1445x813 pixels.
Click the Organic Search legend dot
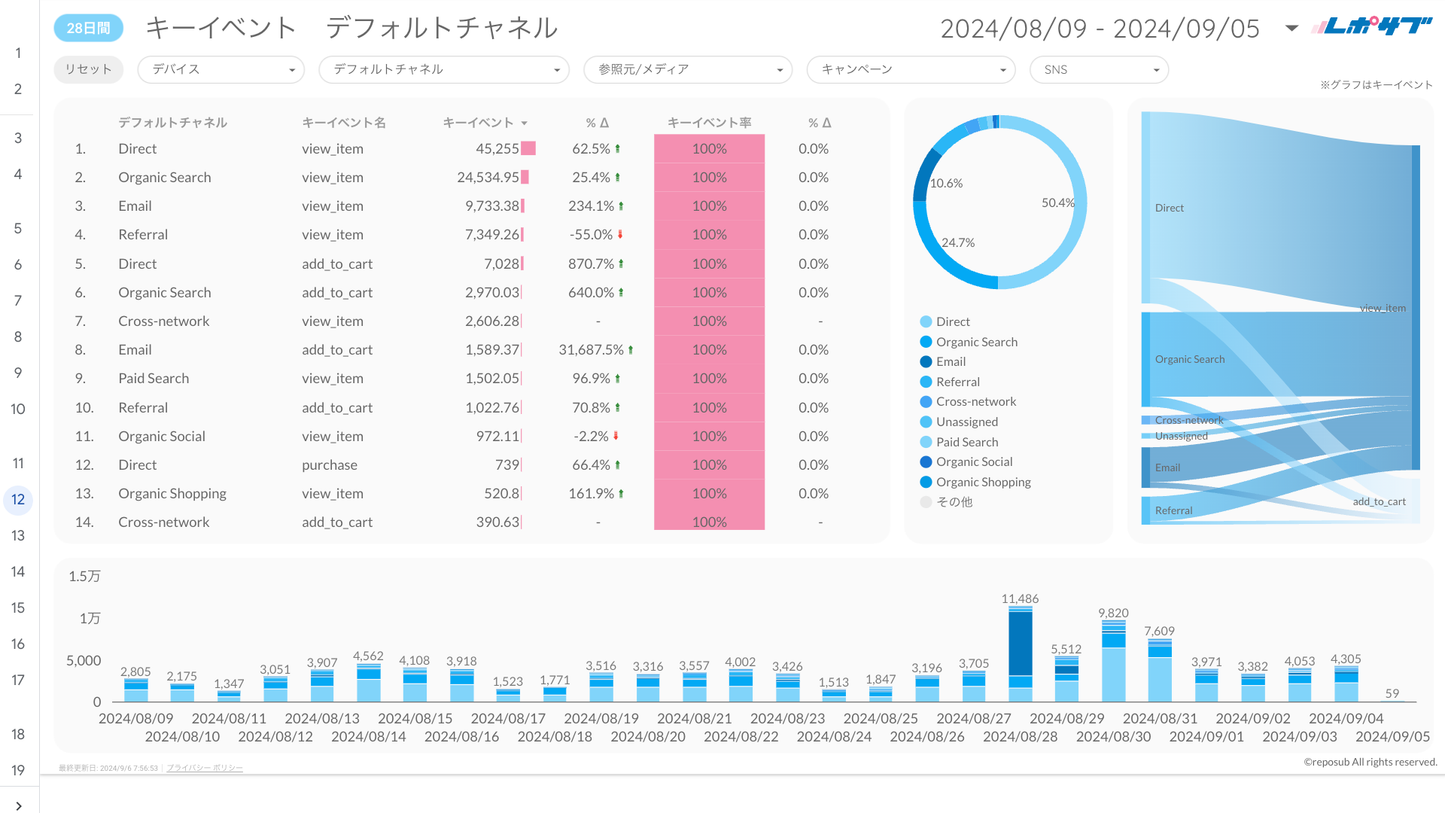[925, 342]
